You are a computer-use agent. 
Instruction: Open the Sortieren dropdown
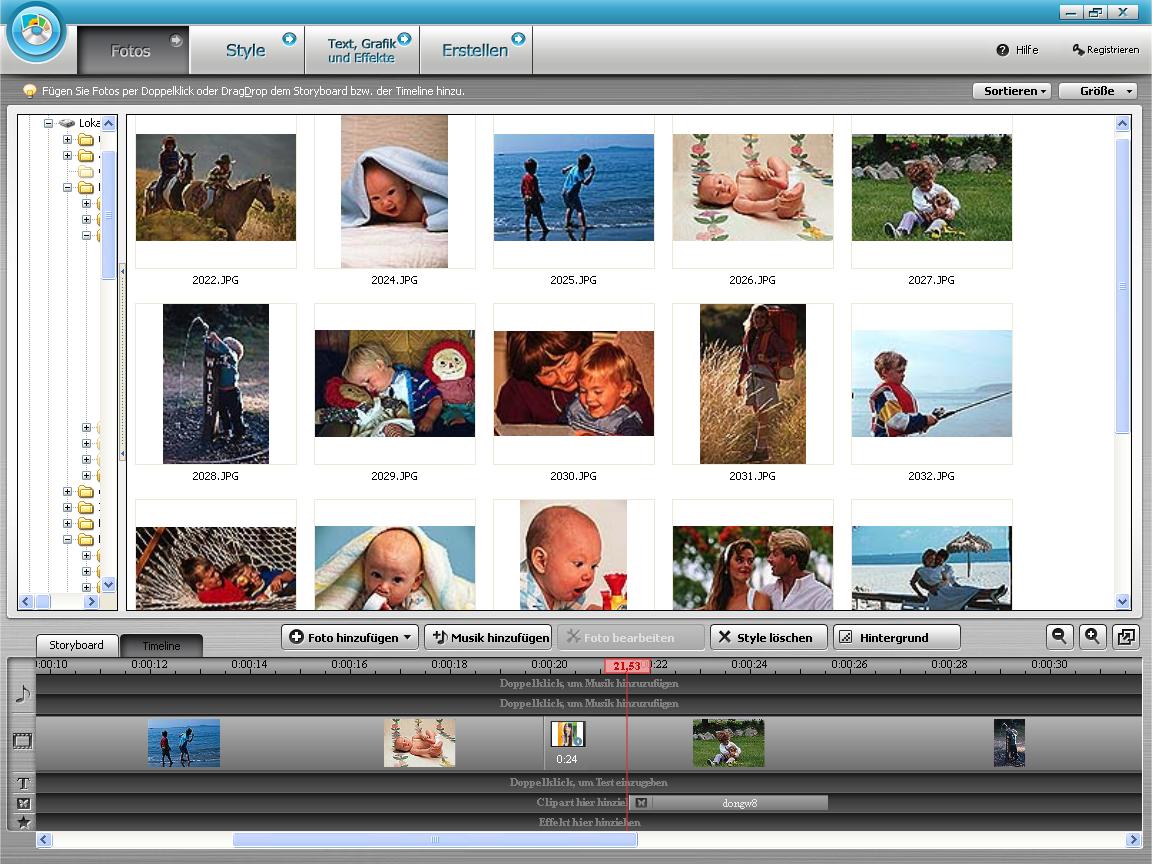[1010, 91]
